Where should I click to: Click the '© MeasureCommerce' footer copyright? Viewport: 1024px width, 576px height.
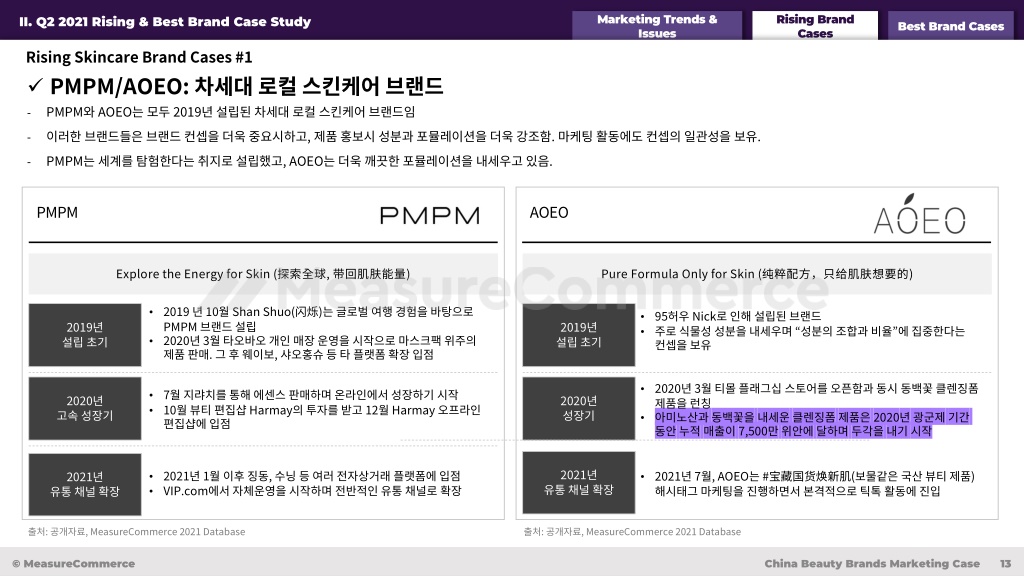tap(73, 564)
